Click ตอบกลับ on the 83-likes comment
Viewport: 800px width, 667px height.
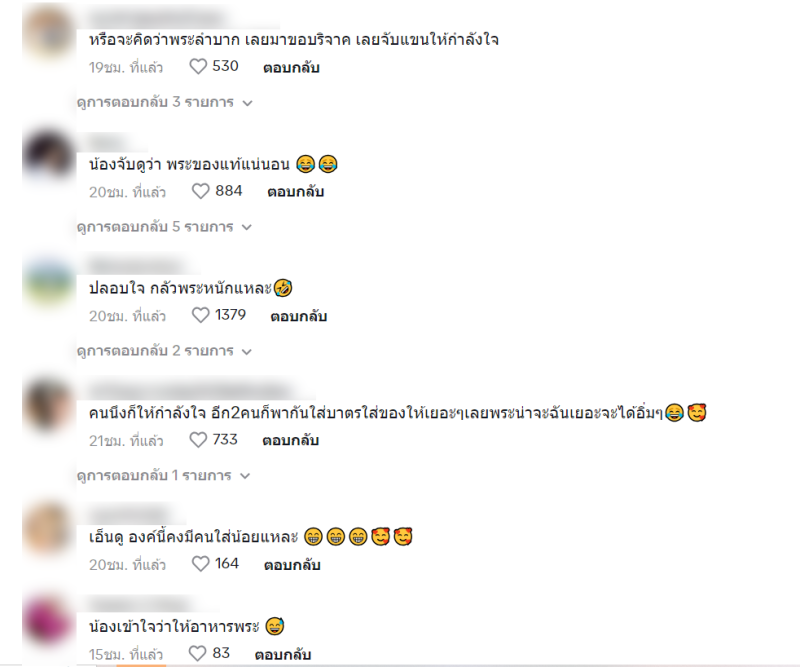(283, 655)
